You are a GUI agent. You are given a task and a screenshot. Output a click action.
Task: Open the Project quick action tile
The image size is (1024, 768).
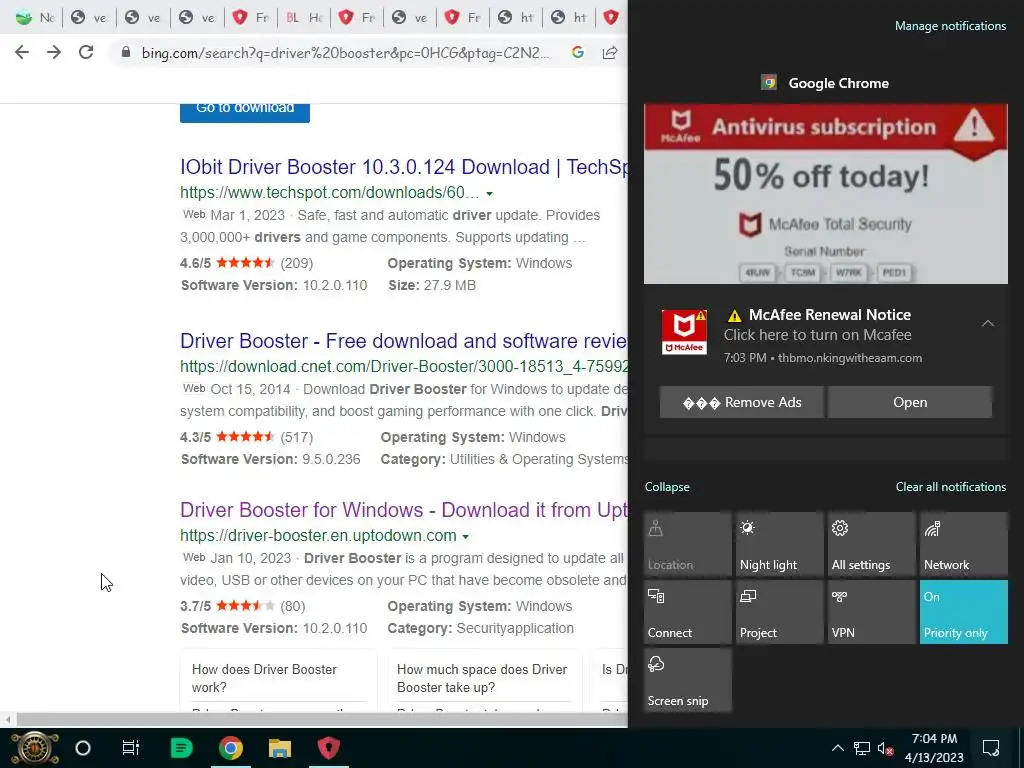coord(780,612)
